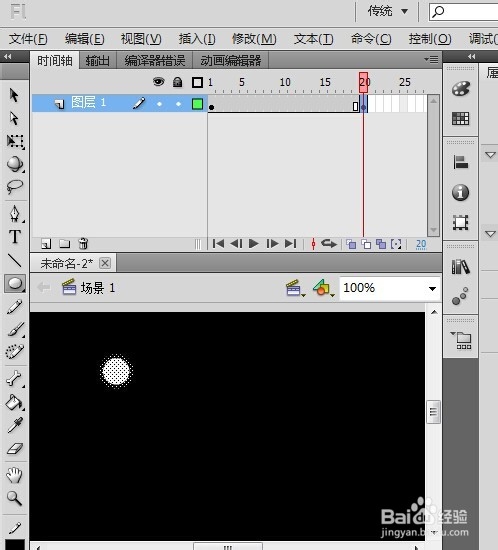
Task: Open the timeline panel options menu
Action: click(x=431, y=60)
